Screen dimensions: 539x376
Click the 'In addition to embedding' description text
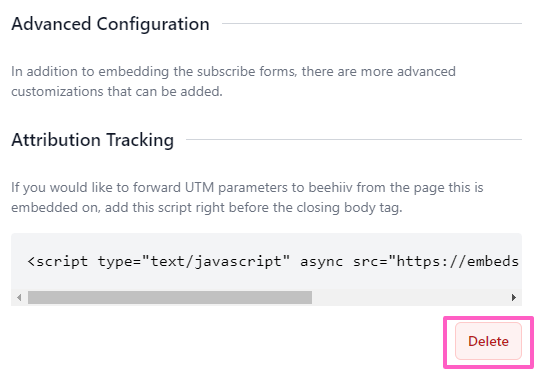pos(233,81)
